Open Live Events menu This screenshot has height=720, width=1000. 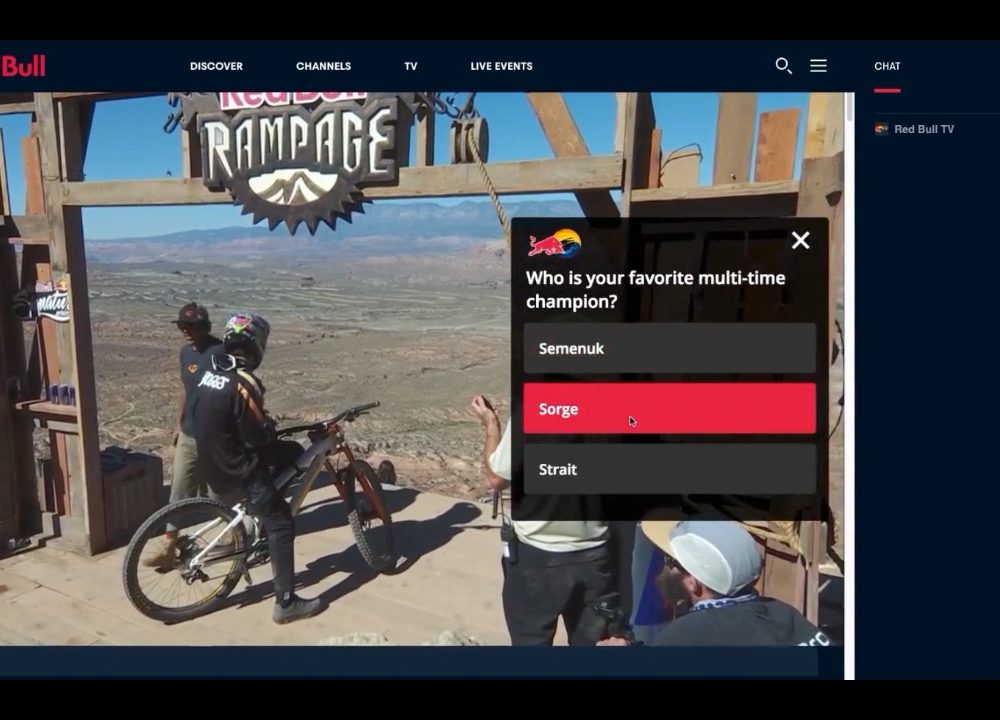(x=501, y=66)
